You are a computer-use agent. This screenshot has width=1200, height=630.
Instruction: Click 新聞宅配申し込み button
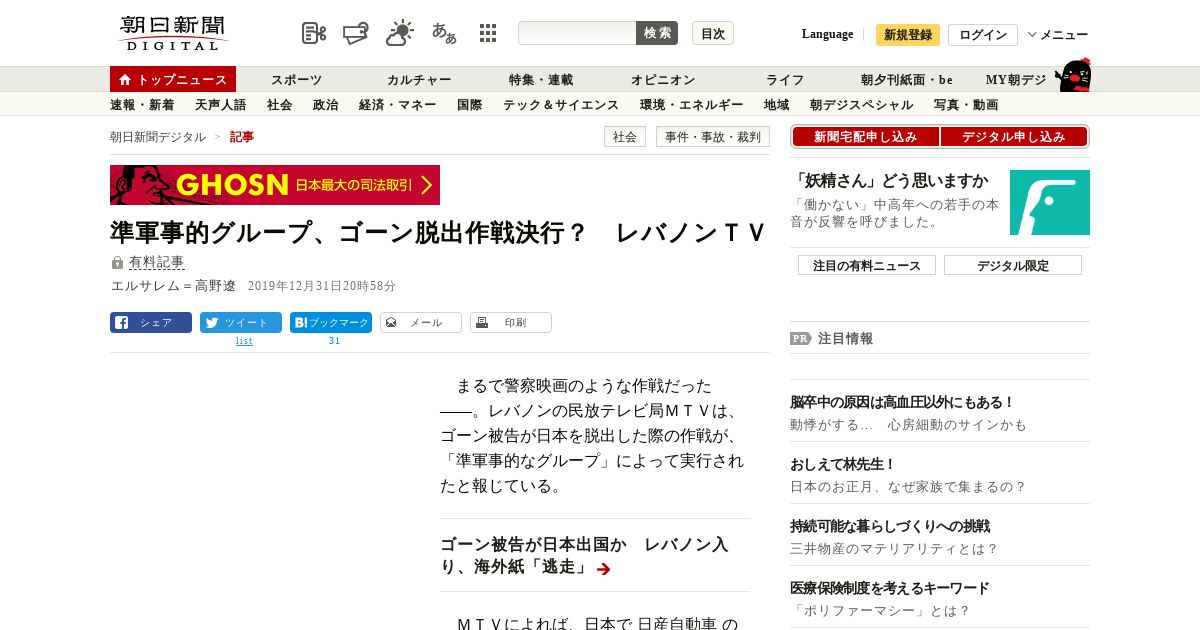click(x=866, y=137)
